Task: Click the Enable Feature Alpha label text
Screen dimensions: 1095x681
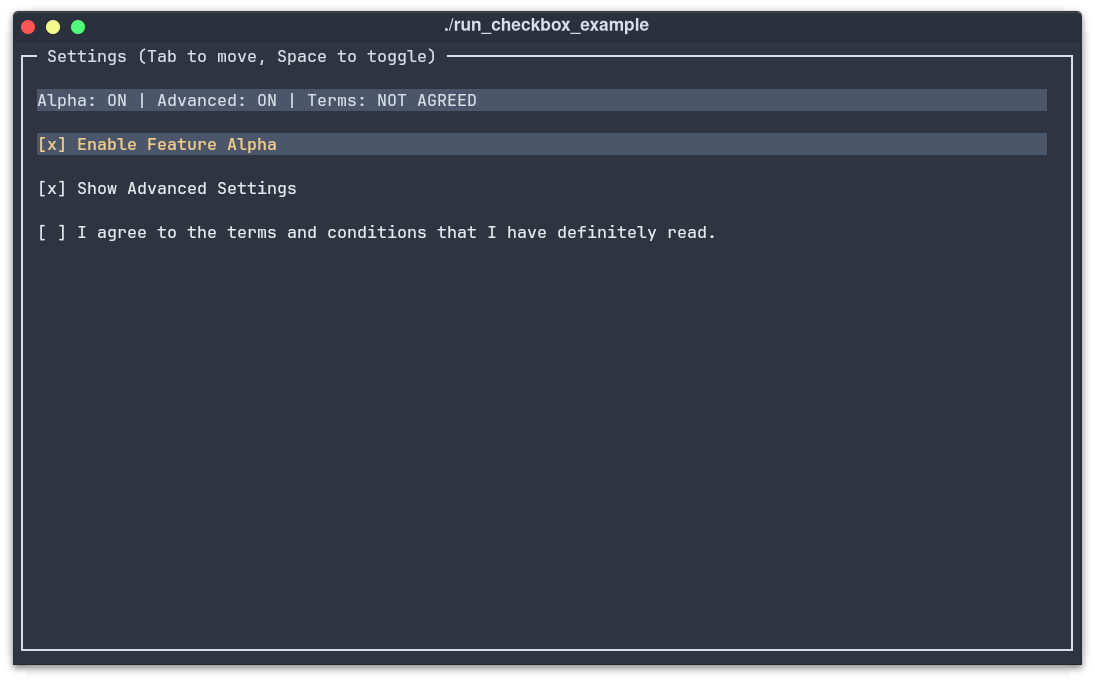Action: [177, 145]
